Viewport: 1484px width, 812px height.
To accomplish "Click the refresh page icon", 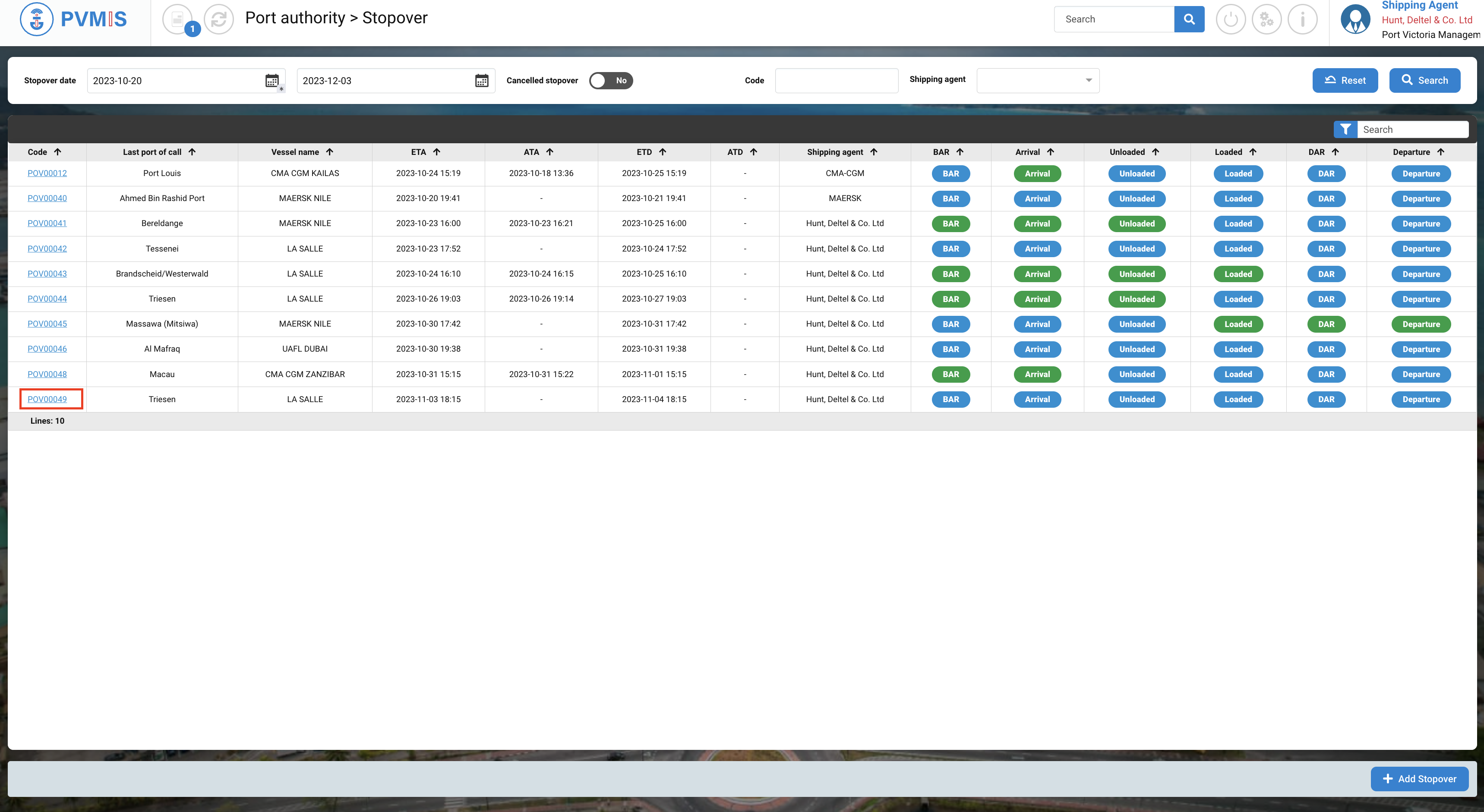I will pyautogui.click(x=219, y=19).
